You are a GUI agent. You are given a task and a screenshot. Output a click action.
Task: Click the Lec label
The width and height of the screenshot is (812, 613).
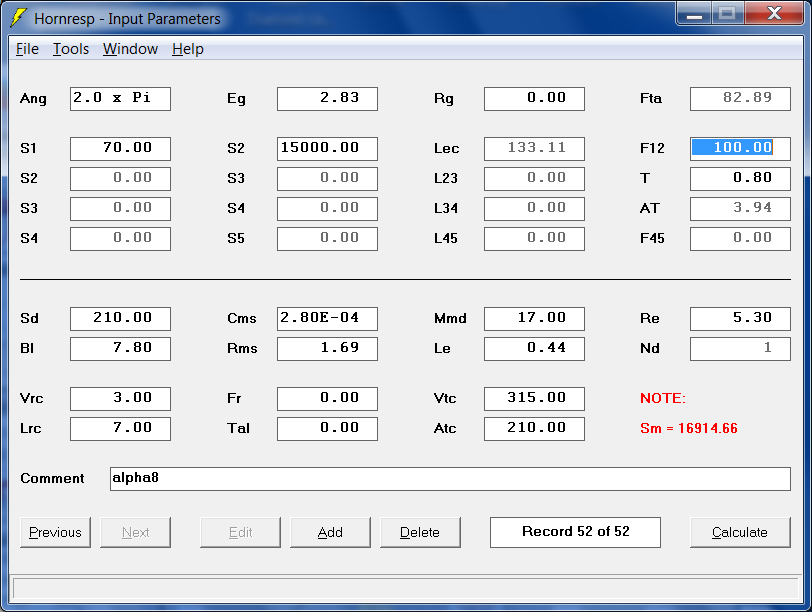tap(446, 149)
